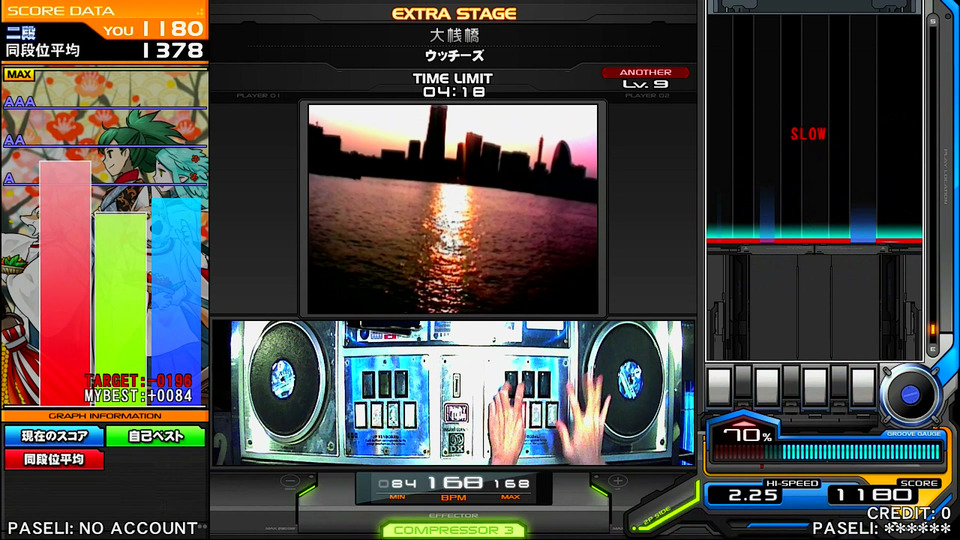Click the turntable scratch disc icon
The height and width of the screenshot is (540, 960).
pyautogui.click(x=910, y=395)
